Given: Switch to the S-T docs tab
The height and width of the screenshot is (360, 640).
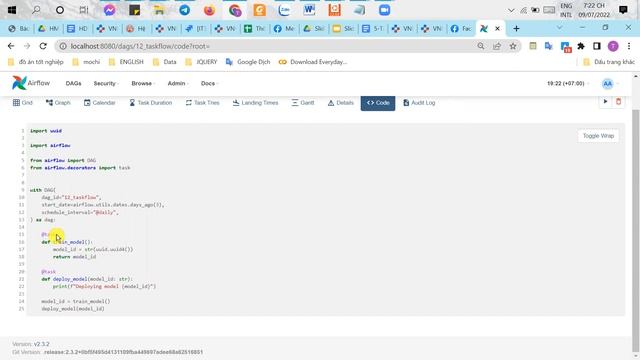Looking at the screenshot, I should click(373, 29).
